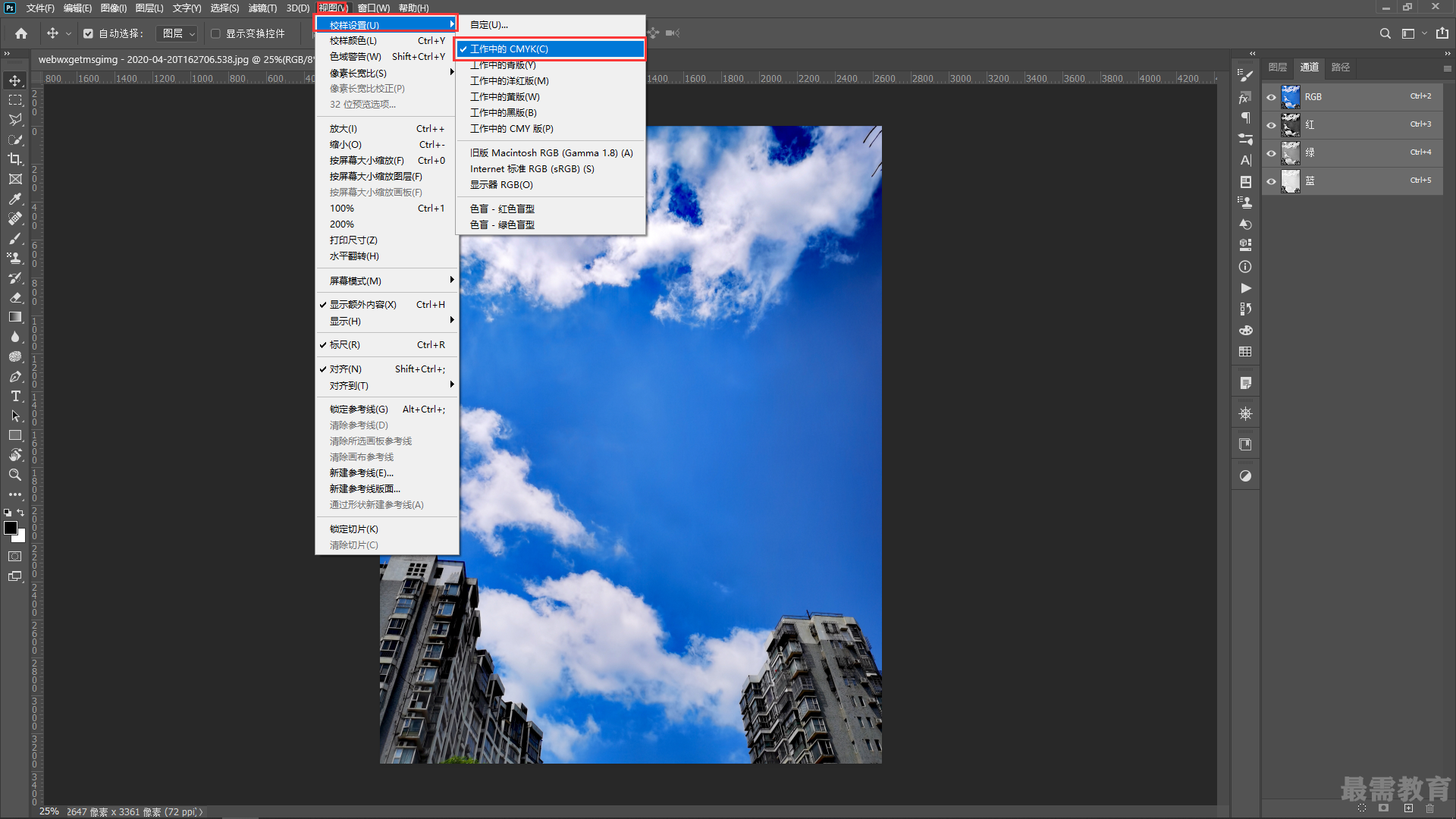The width and height of the screenshot is (1456, 819).
Task: Open the 文件(F) menu
Action: [x=40, y=8]
